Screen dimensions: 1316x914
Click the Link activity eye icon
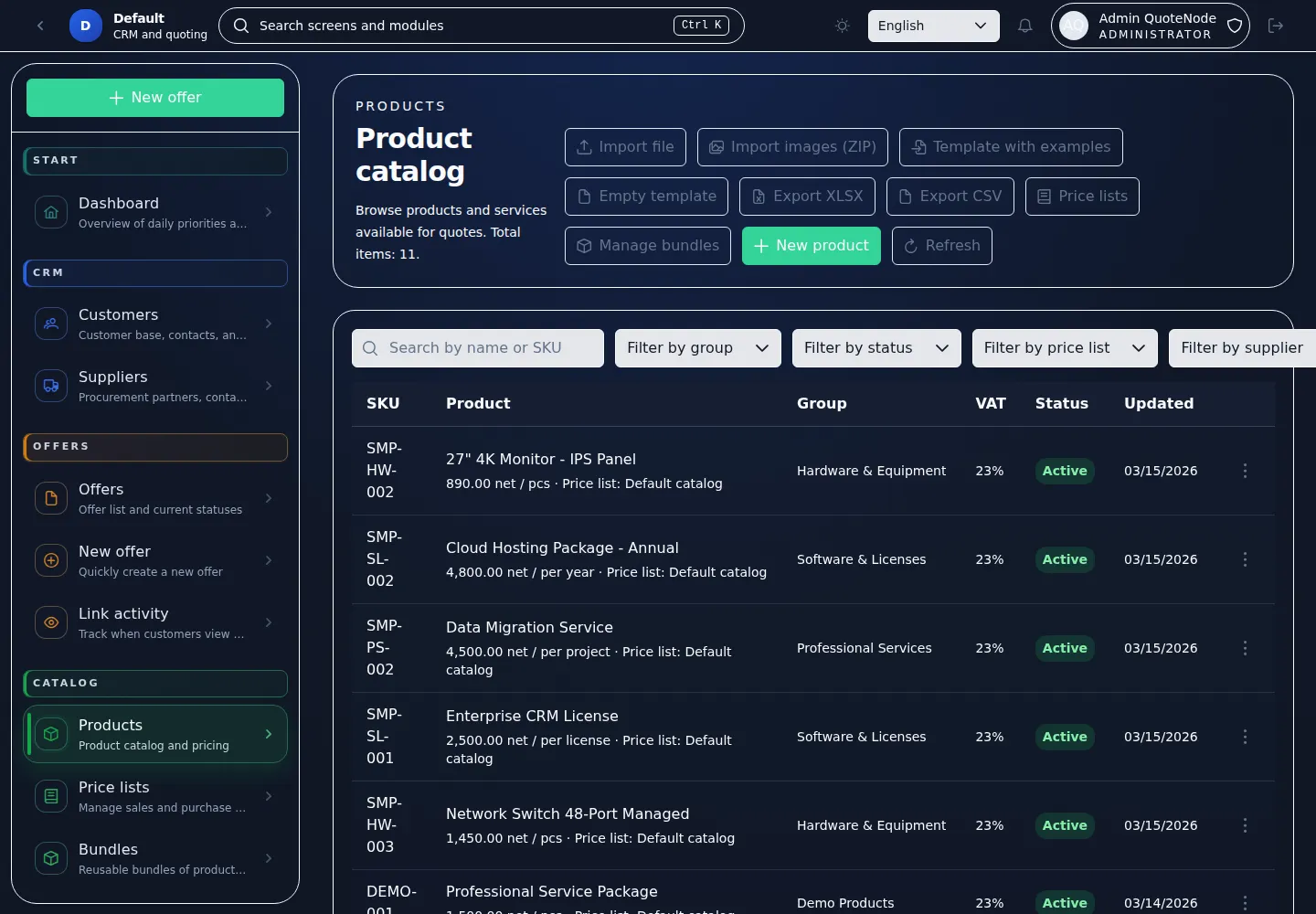[51, 622]
